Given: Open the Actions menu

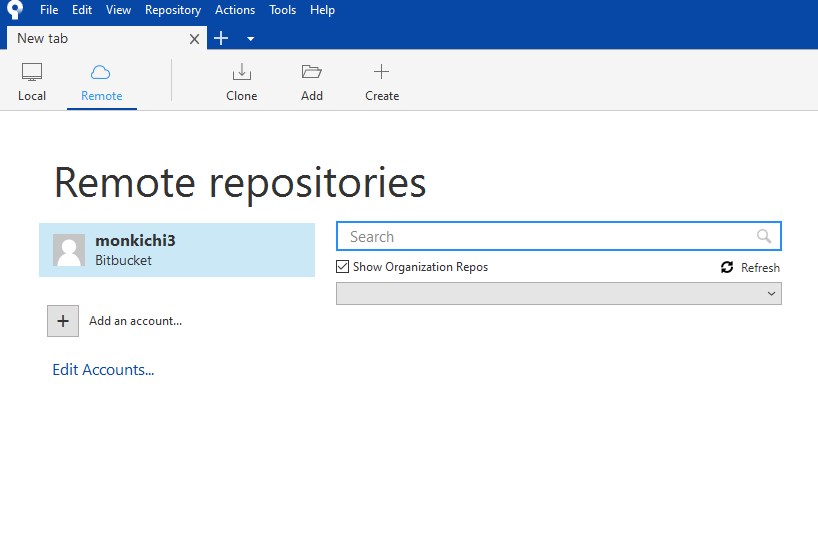Looking at the screenshot, I should point(235,10).
